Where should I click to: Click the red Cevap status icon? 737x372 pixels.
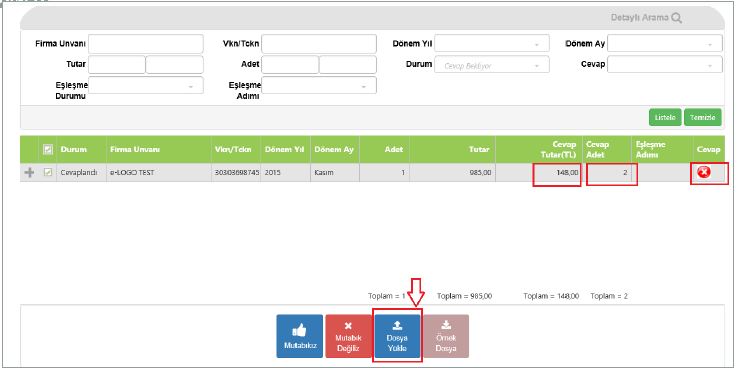704,173
